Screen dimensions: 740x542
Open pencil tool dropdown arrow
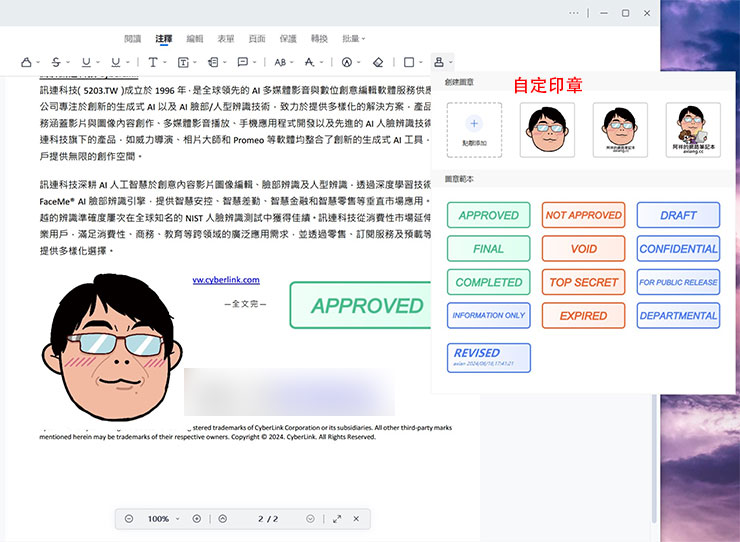[359, 62]
